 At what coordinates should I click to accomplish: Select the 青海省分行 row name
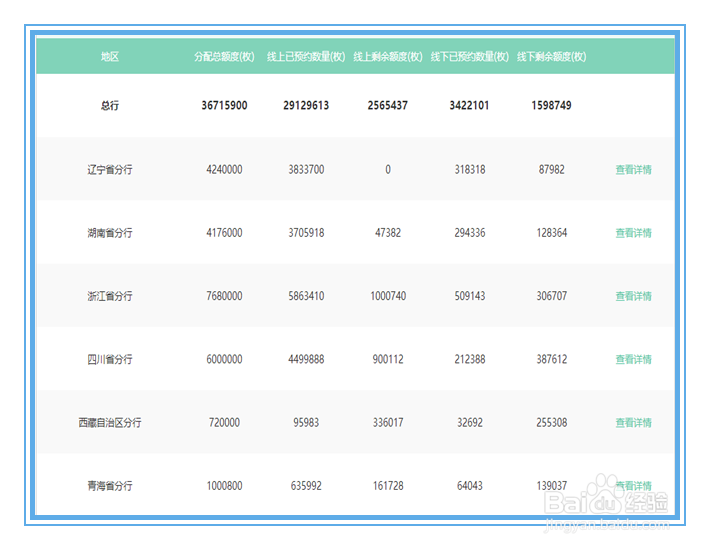click(x=110, y=486)
